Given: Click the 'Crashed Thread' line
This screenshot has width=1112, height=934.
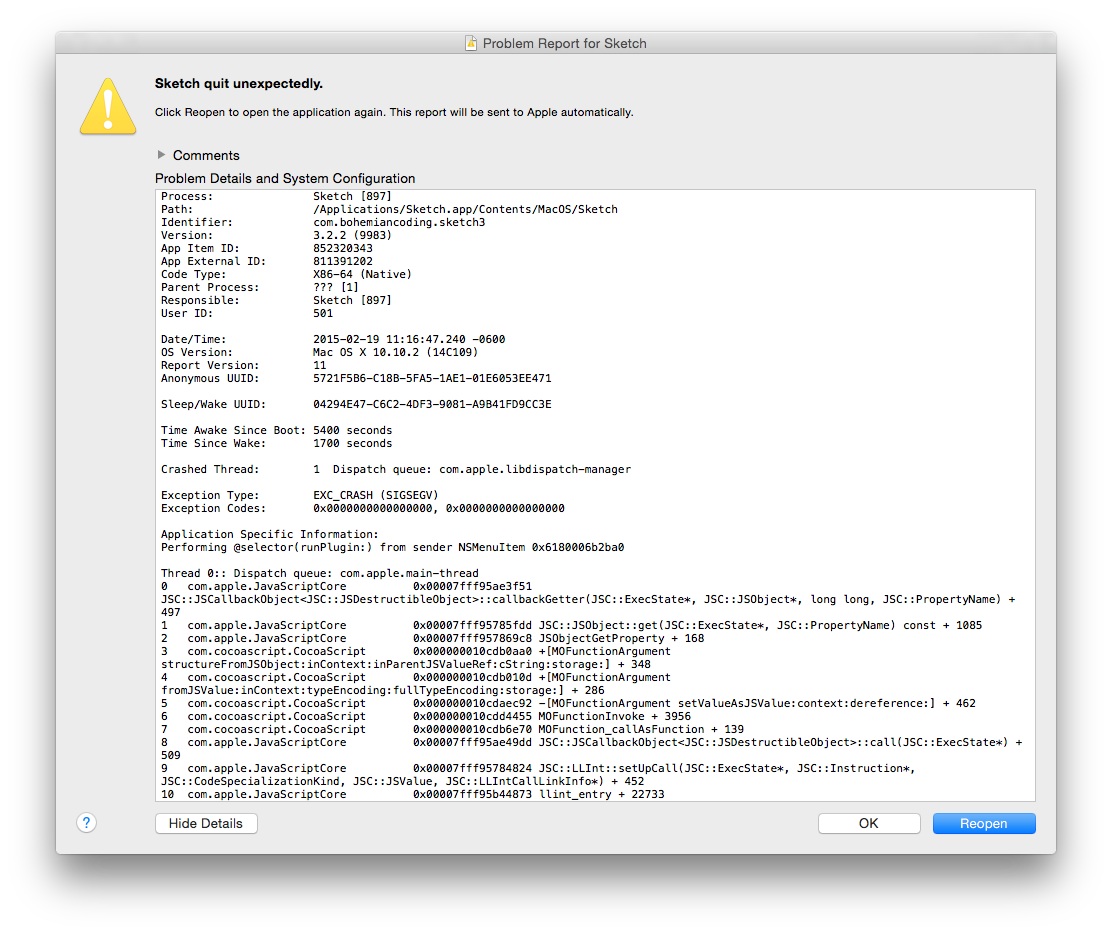Looking at the screenshot, I should point(396,469).
